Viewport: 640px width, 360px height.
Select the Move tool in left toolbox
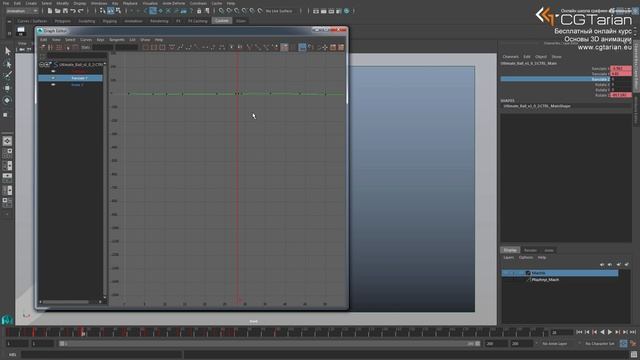click(7, 88)
